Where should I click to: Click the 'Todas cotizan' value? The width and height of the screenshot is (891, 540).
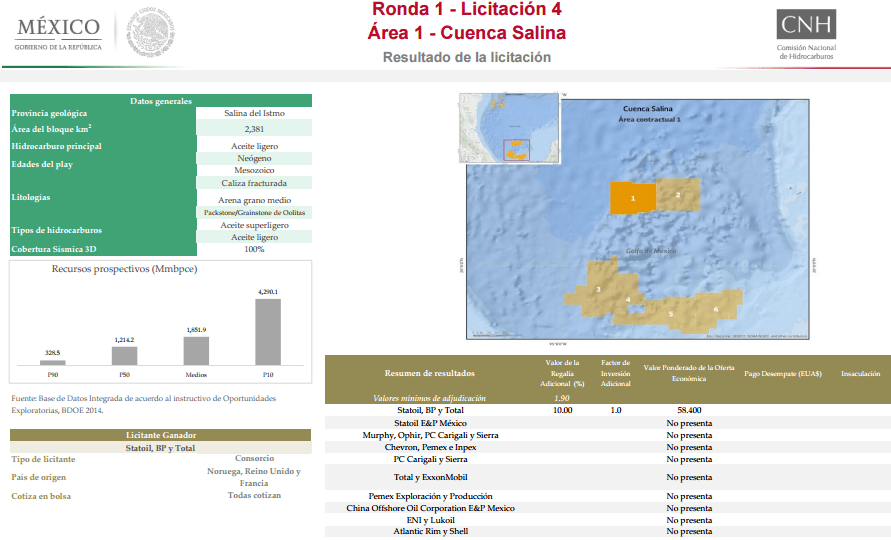pos(254,495)
